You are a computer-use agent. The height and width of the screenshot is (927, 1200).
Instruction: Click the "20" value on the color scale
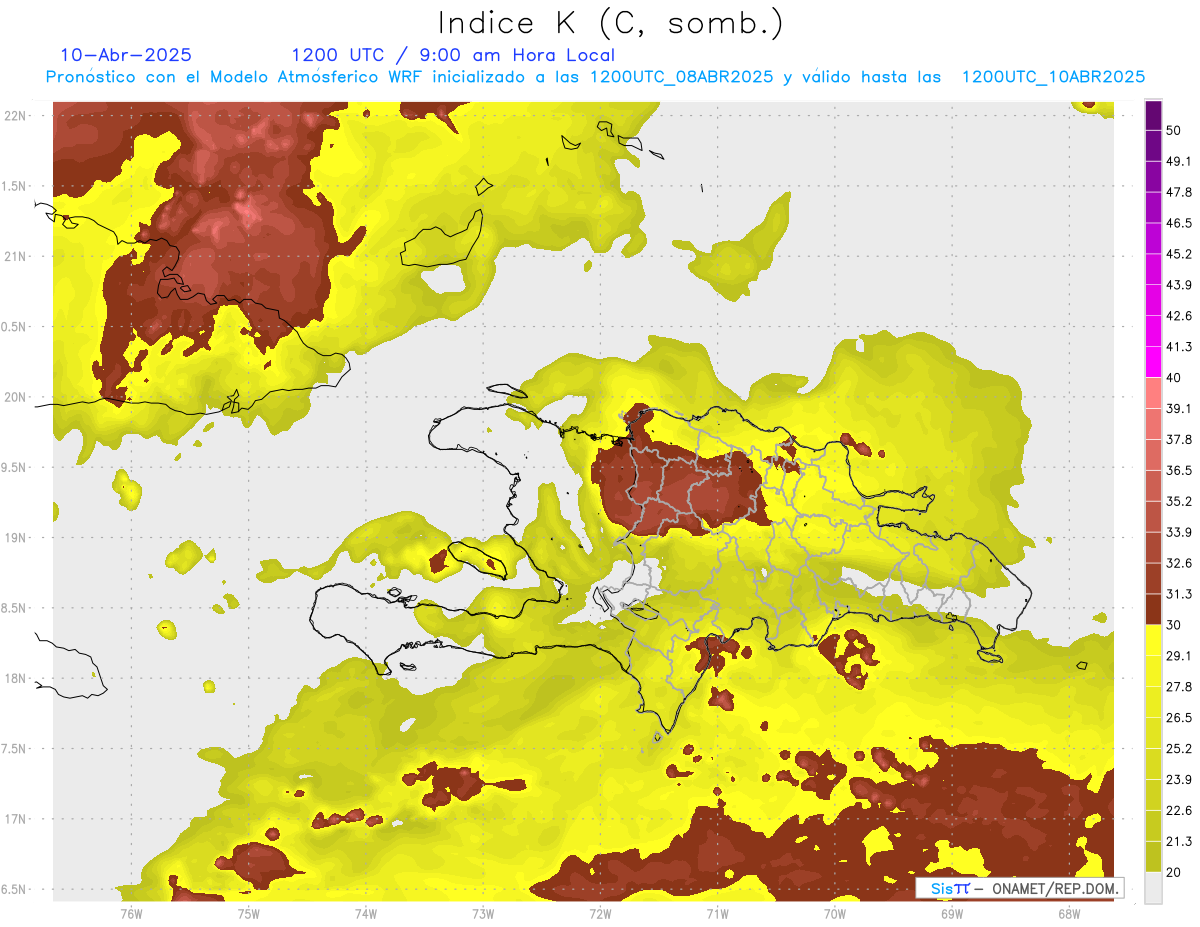(1174, 874)
